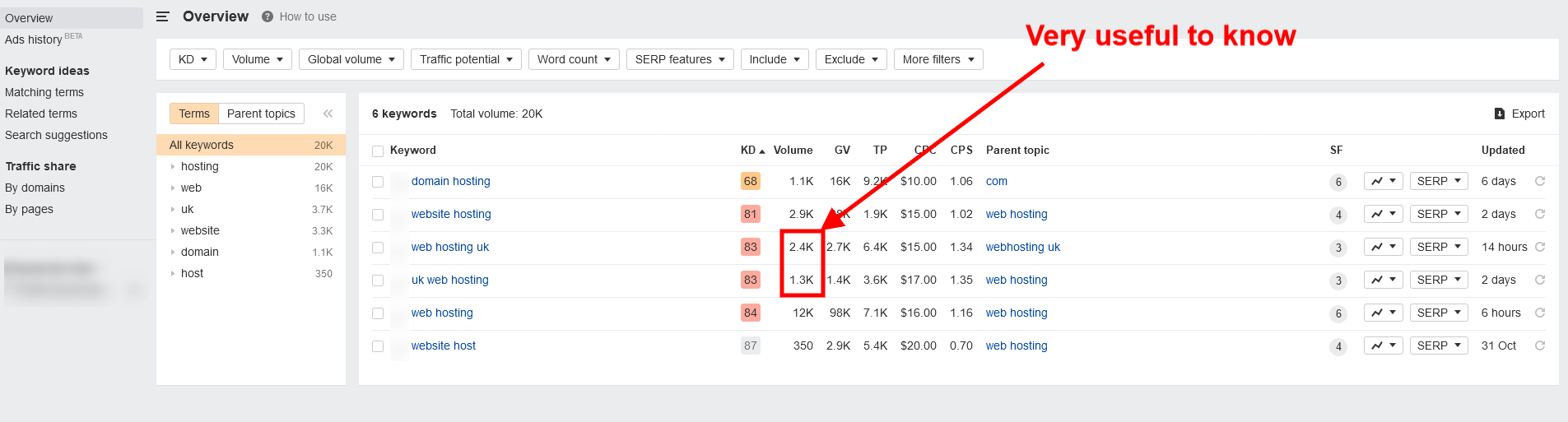Switch to the Terms tab
1568x422 pixels.
(x=194, y=114)
